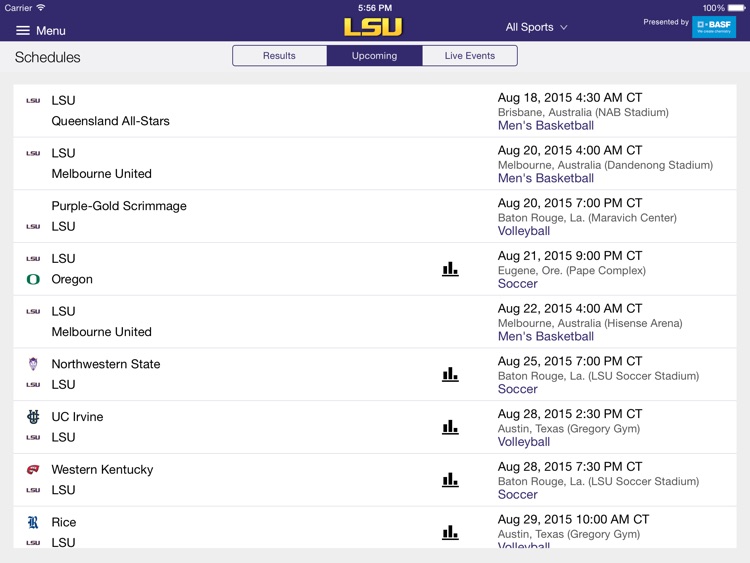
Task: Tap Presented by label
Action: pyautogui.click(x=666, y=22)
